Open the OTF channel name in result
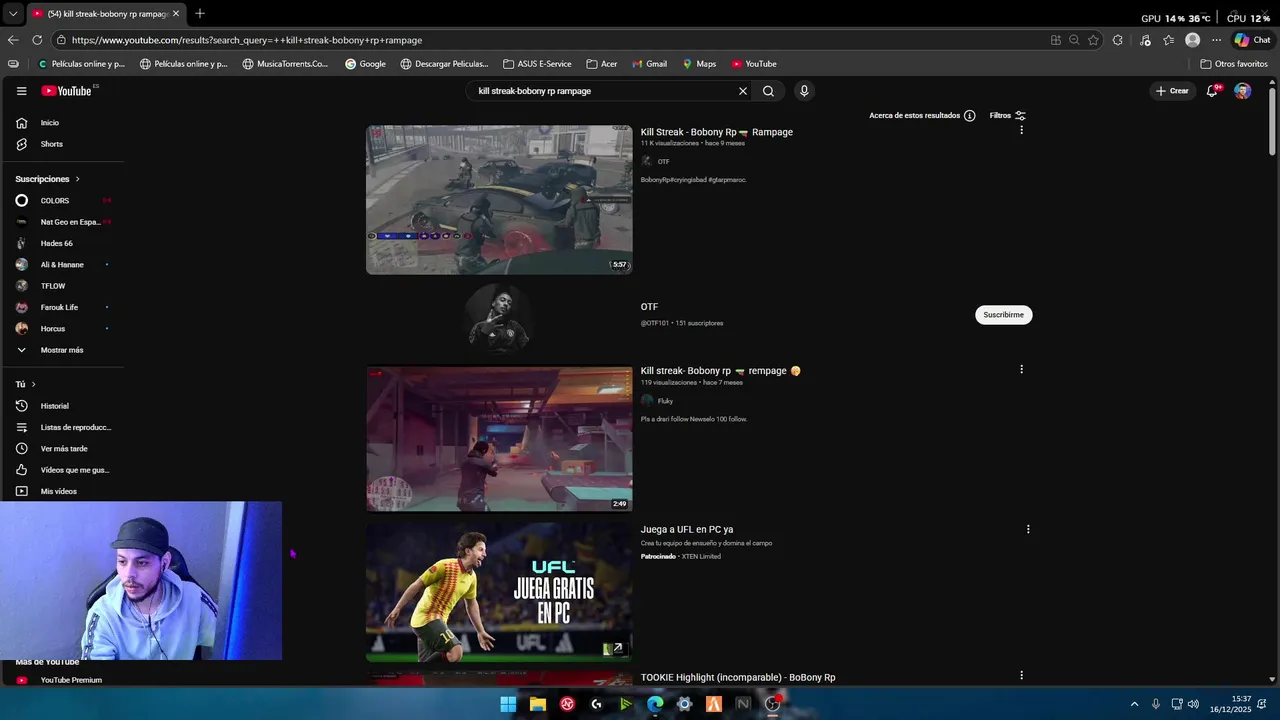Image resolution: width=1280 pixels, height=720 pixels. tap(649, 307)
